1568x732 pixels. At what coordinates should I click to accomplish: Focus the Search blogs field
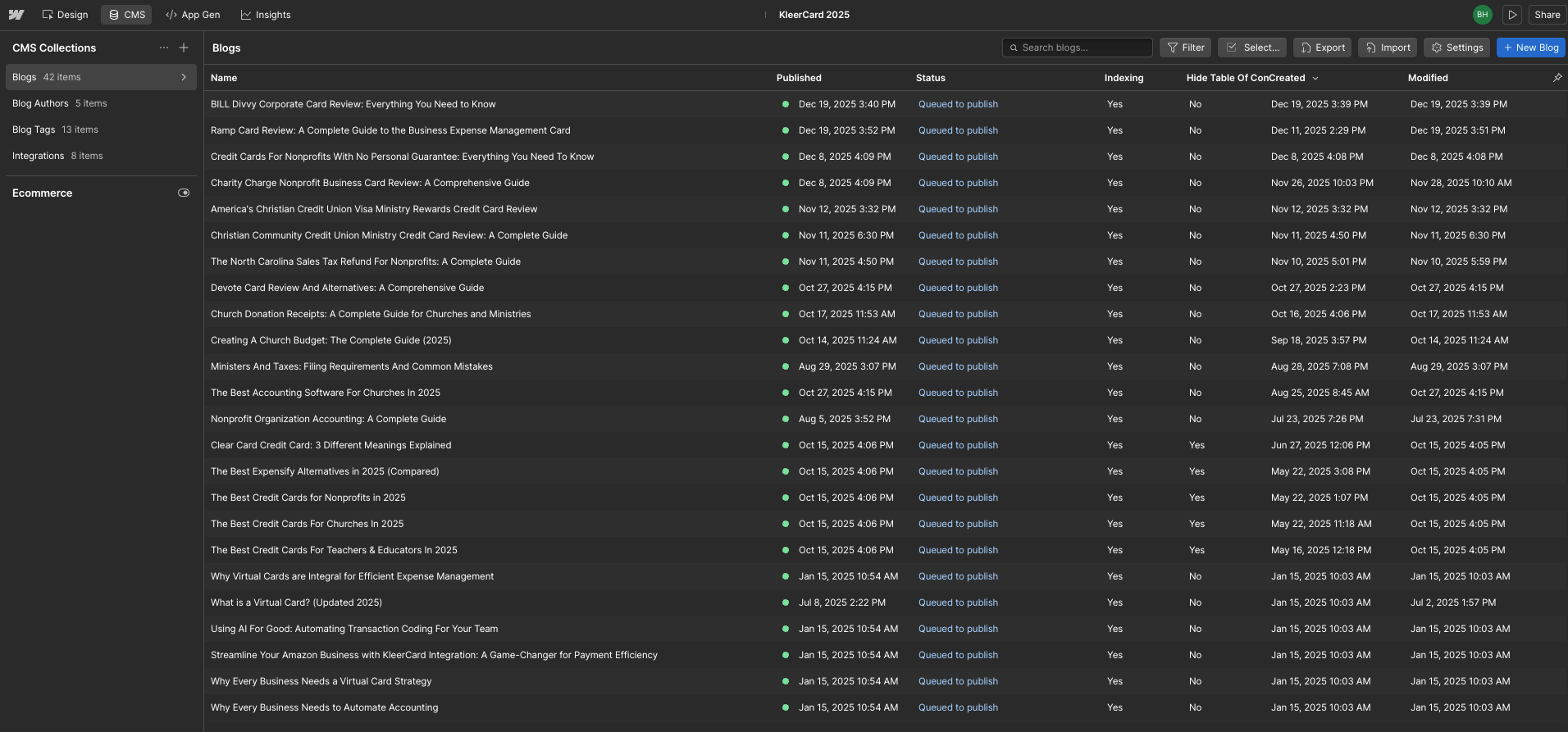(1077, 48)
